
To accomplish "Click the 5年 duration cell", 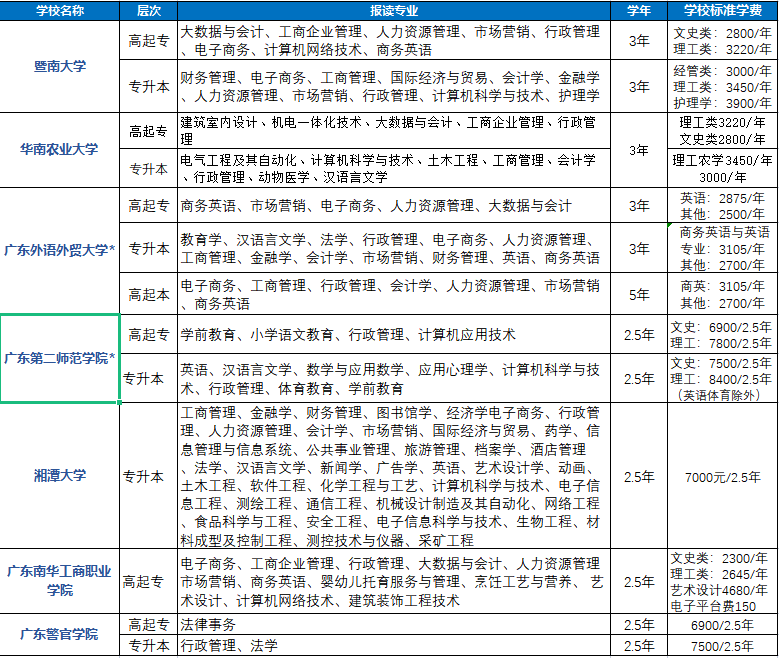I will [x=639, y=295].
